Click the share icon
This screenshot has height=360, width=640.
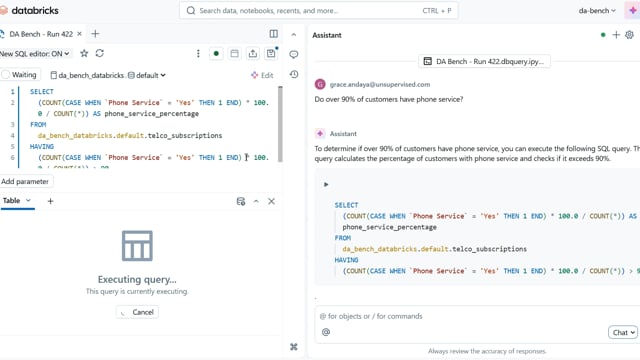click(253, 53)
